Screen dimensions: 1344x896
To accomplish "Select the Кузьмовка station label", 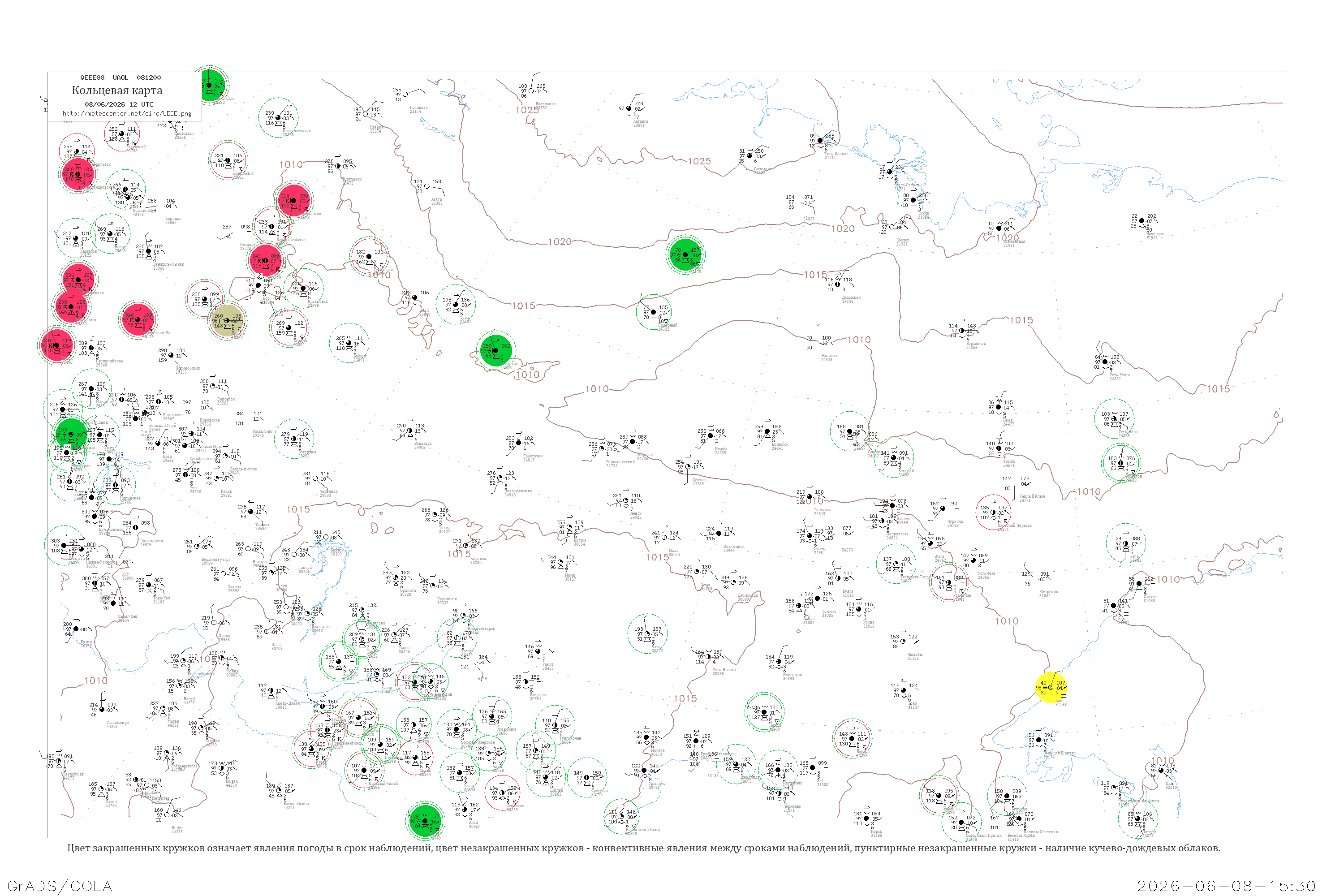I will (317, 302).
